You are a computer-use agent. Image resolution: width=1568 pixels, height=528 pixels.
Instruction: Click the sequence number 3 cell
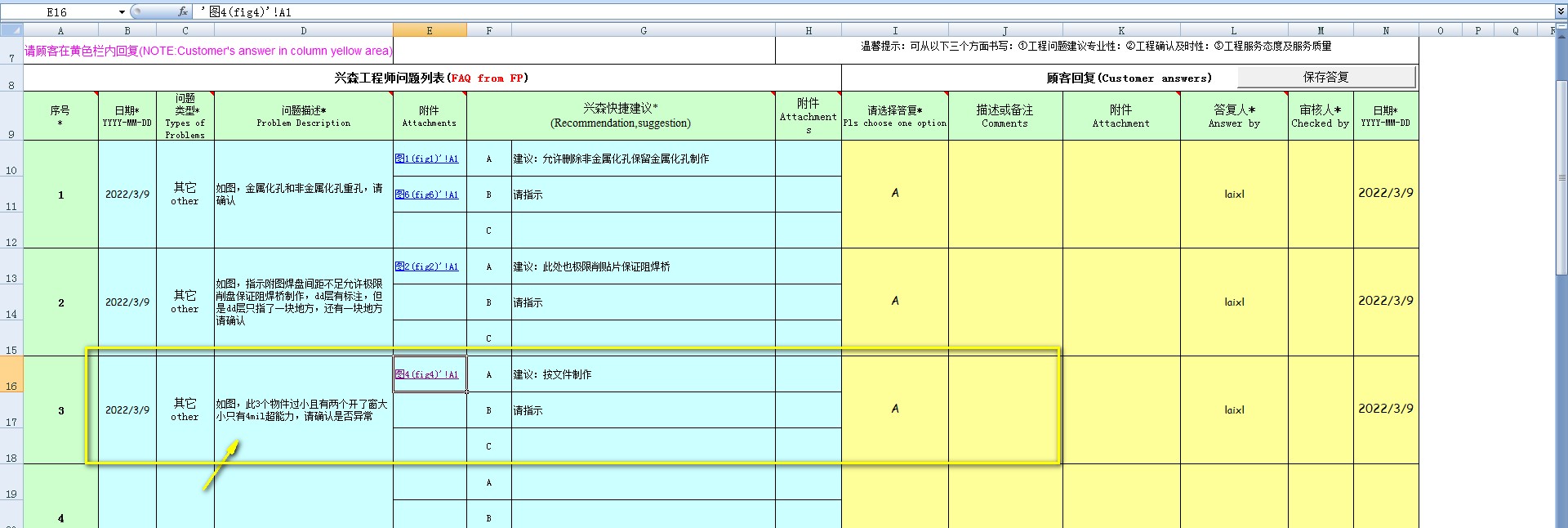60,410
